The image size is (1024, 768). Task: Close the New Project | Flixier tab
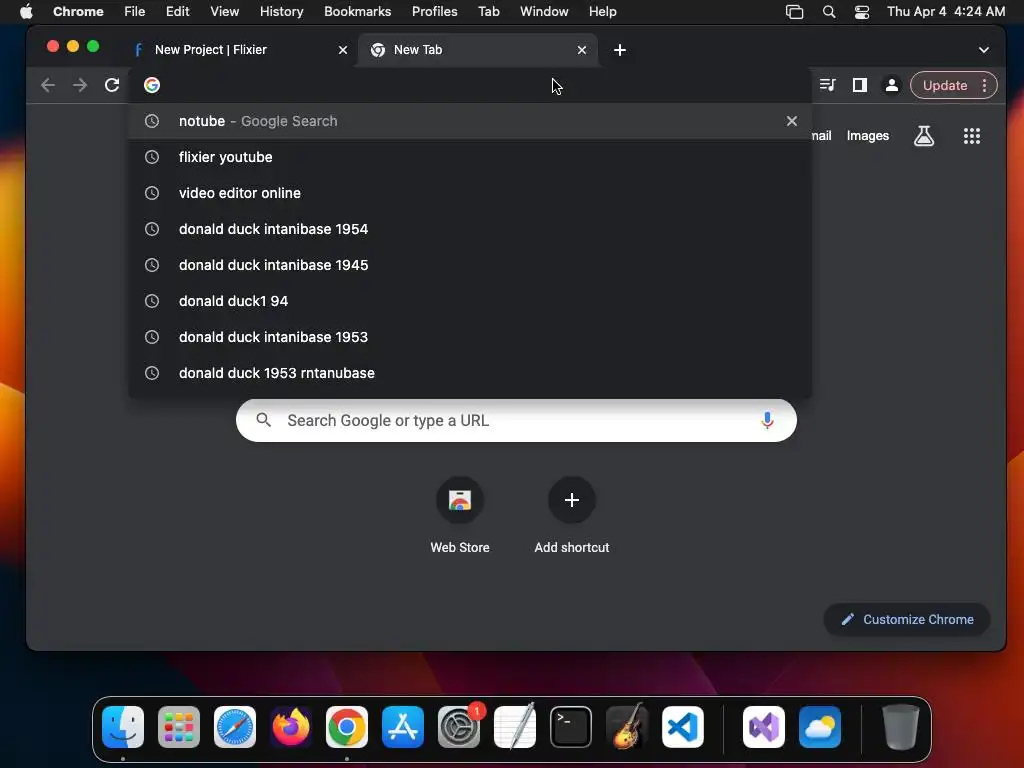pyautogui.click(x=343, y=50)
